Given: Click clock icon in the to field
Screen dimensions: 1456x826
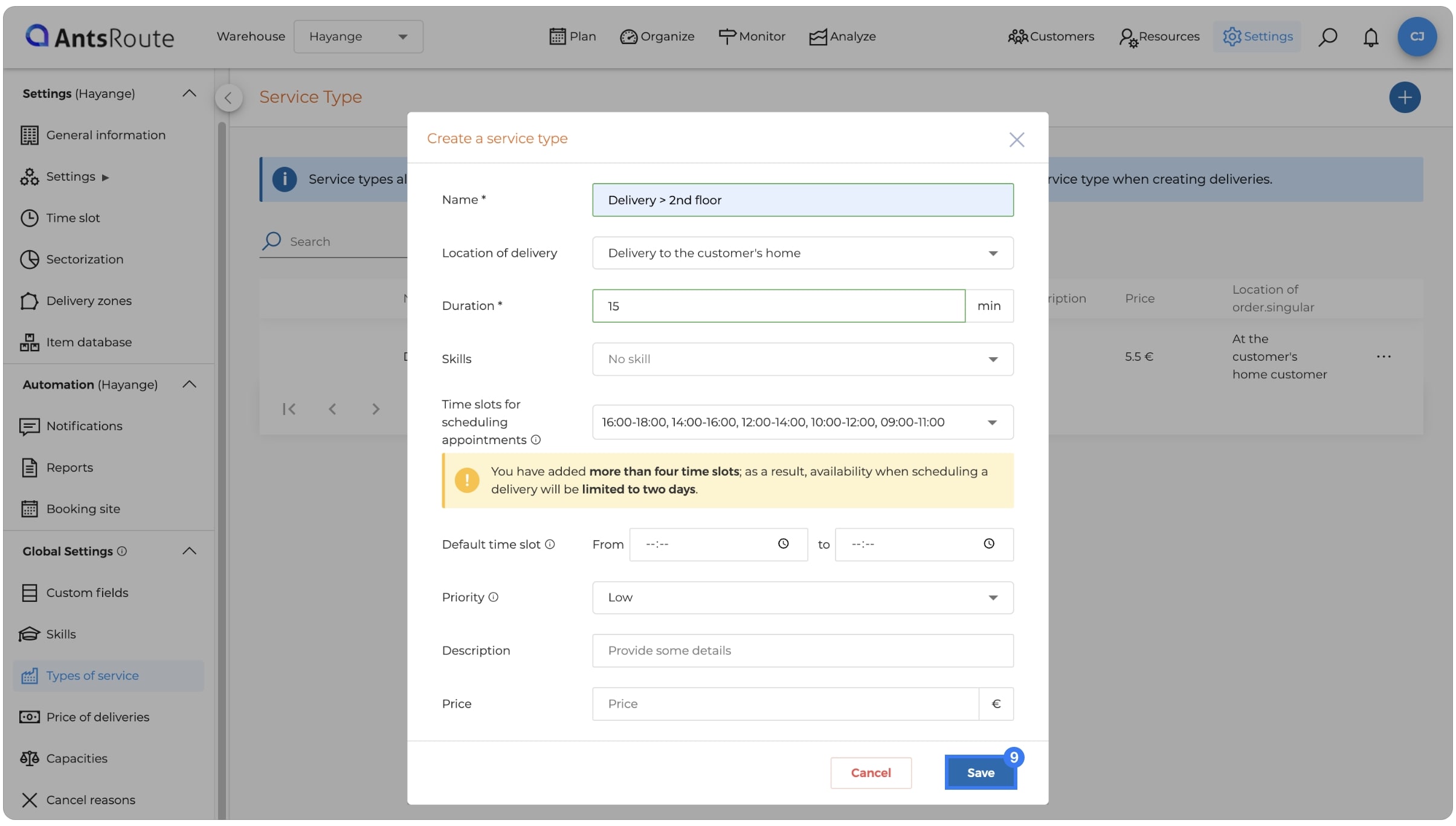Looking at the screenshot, I should pos(988,544).
